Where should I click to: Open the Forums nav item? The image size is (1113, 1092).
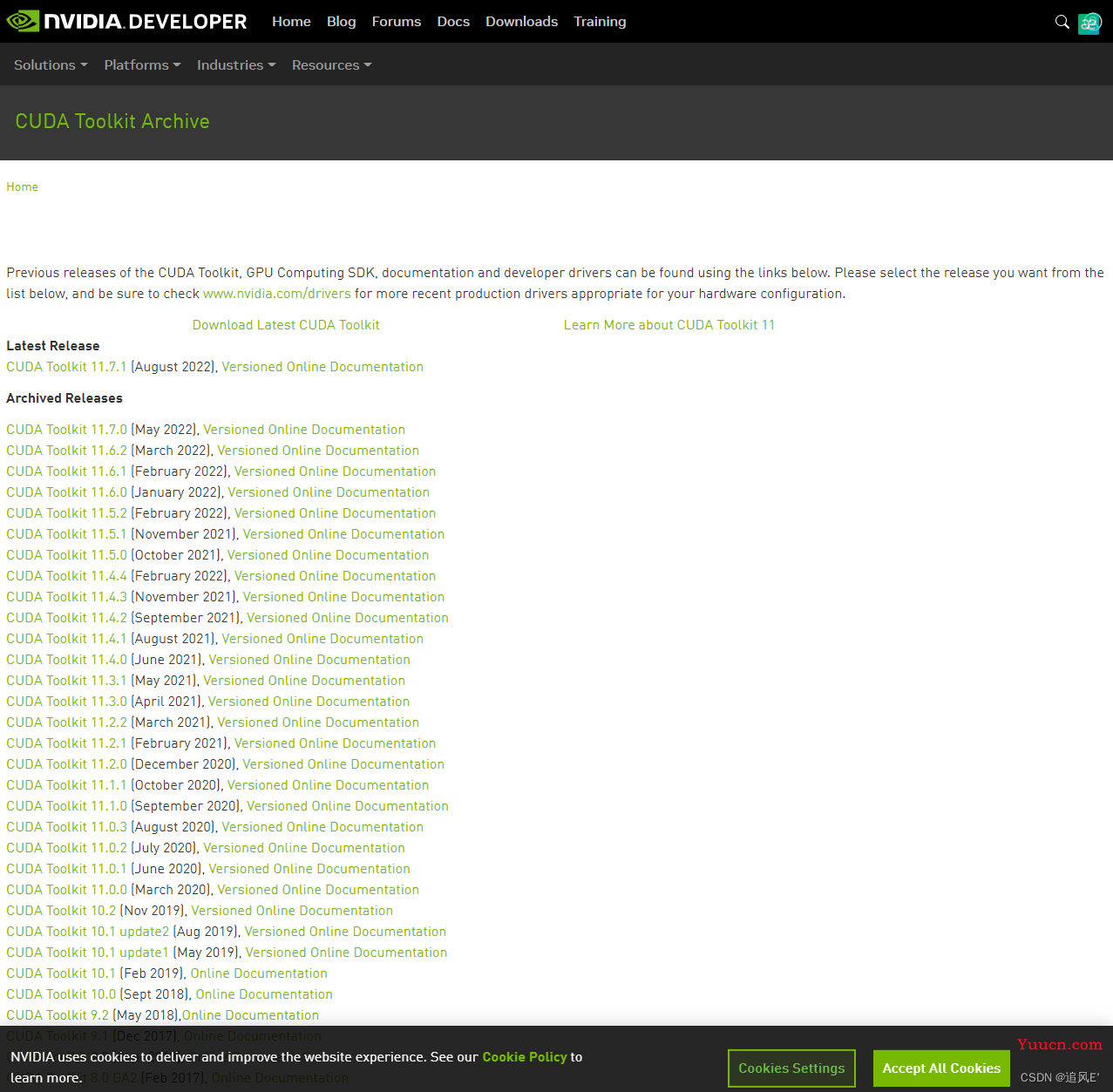coord(396,22)
